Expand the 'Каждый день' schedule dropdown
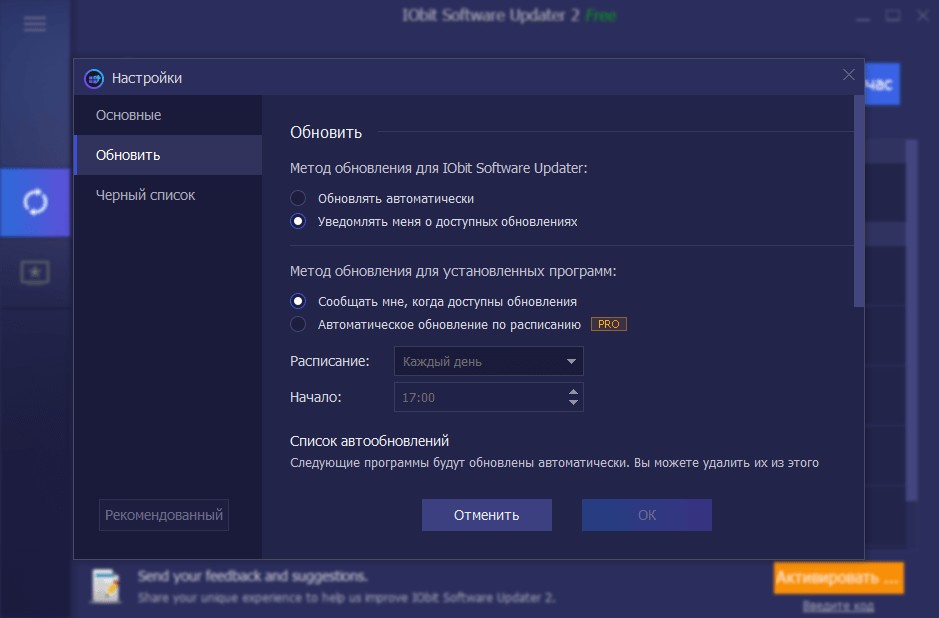 click(x=489, y=361)
